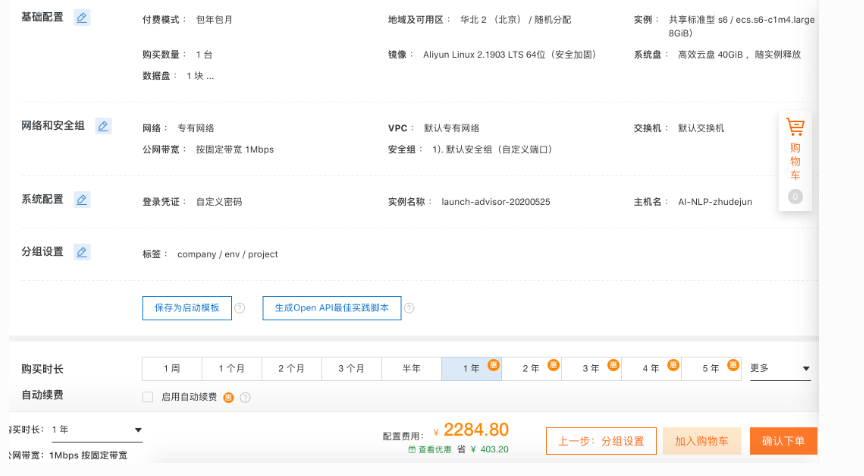Click discount badge on 5 年 option
The height and width of the screenshot is (476, 864).
click(x=733, y=365)
